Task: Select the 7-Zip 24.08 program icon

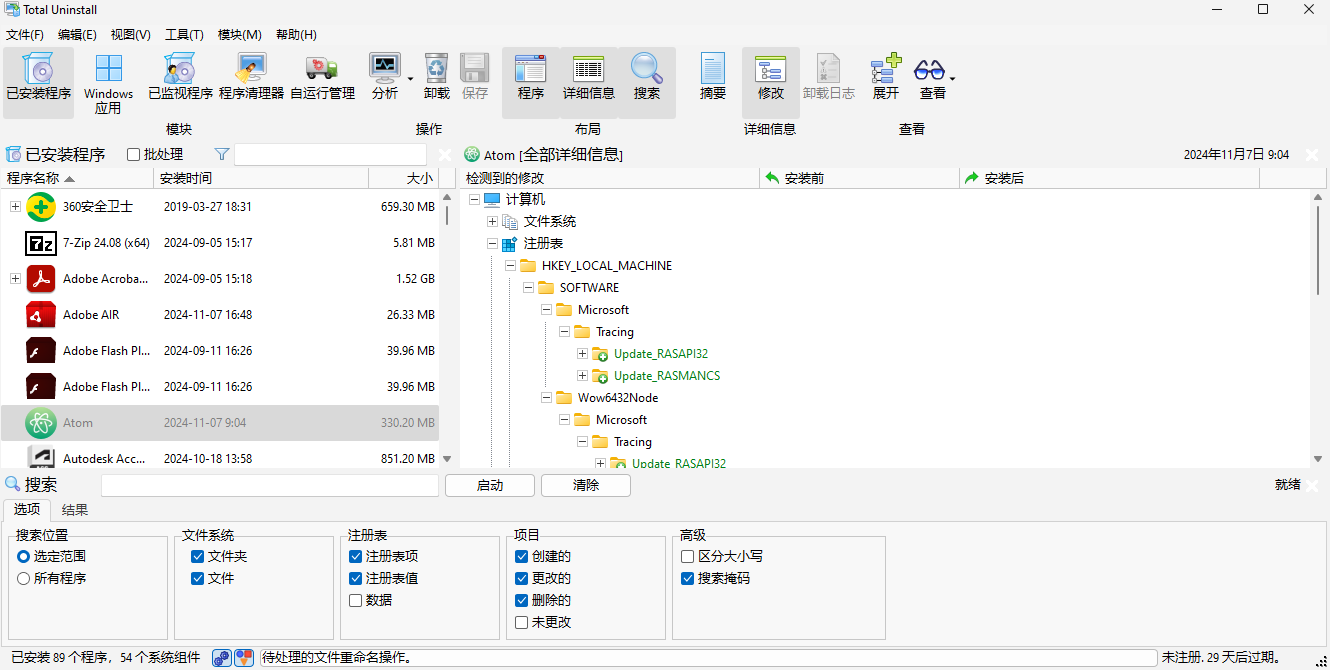Action: point(41,243)
